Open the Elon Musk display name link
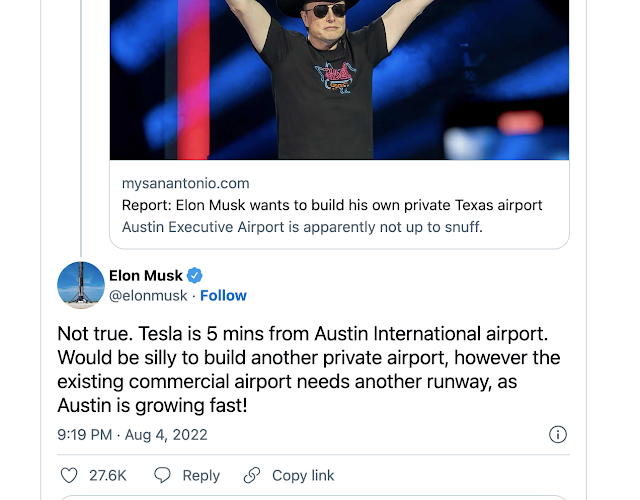The height and width of the screenshot is (500, 640). click(x=146, y=276)
